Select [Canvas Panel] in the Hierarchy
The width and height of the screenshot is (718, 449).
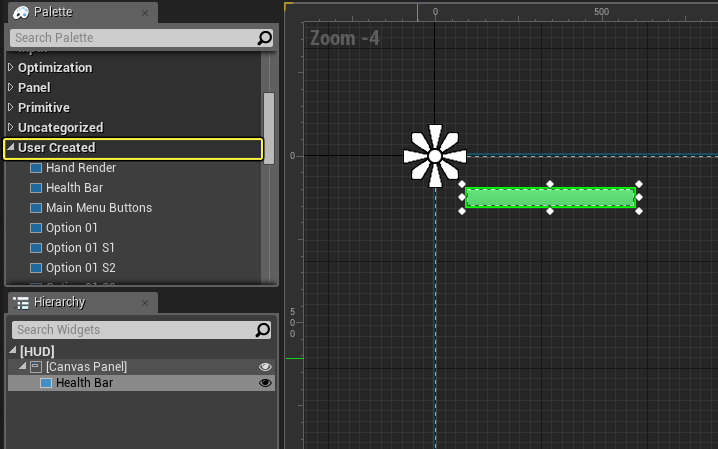tap(87, 367)
